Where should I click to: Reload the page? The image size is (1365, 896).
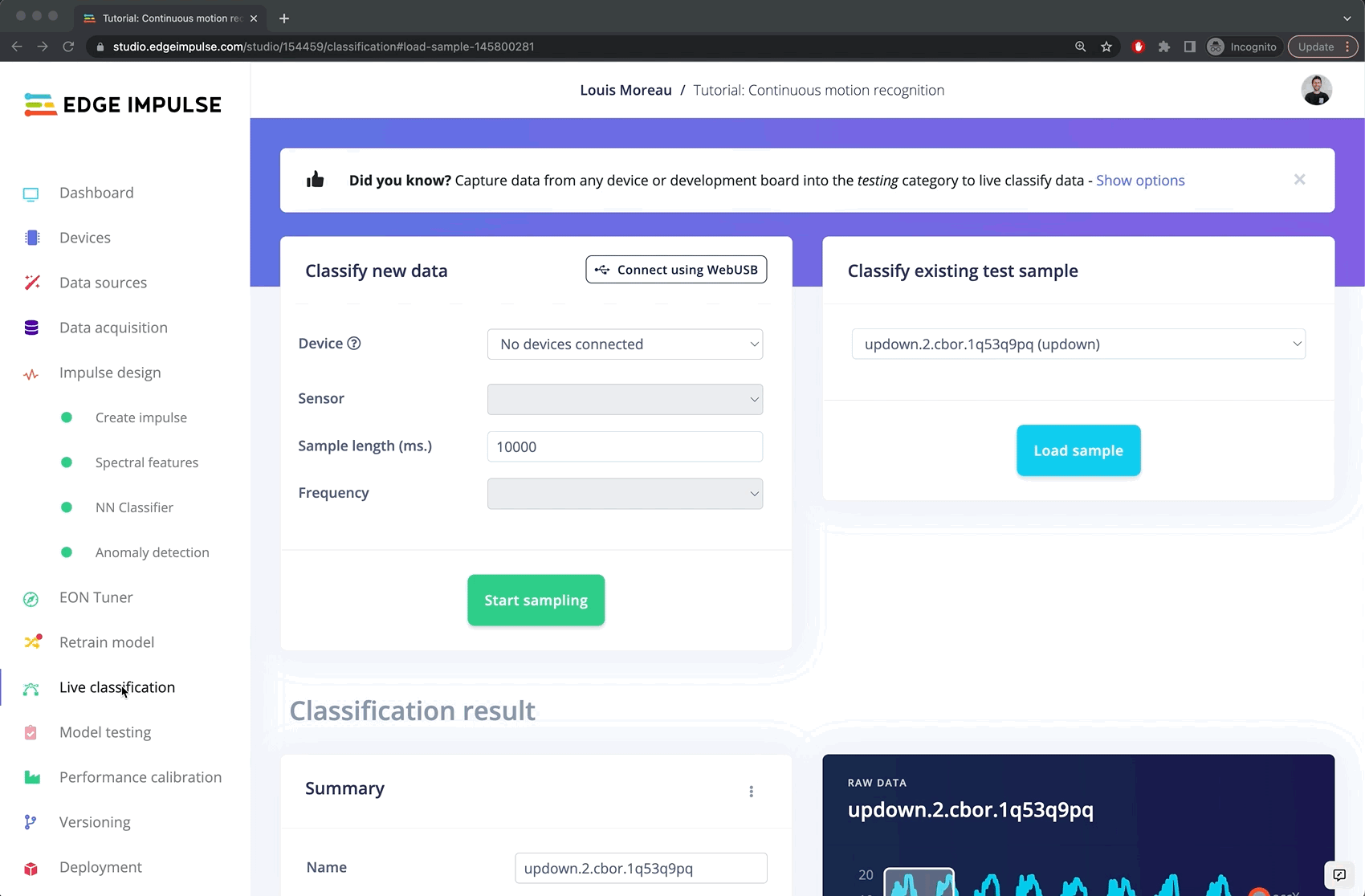coord(68,47)
